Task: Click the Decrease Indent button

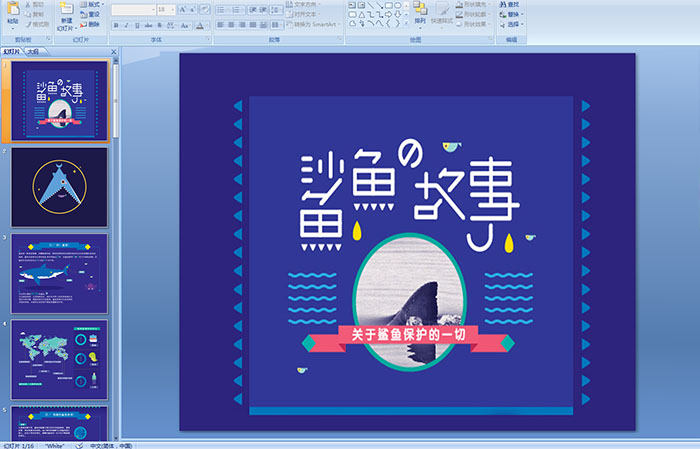Action: point(253,9)
